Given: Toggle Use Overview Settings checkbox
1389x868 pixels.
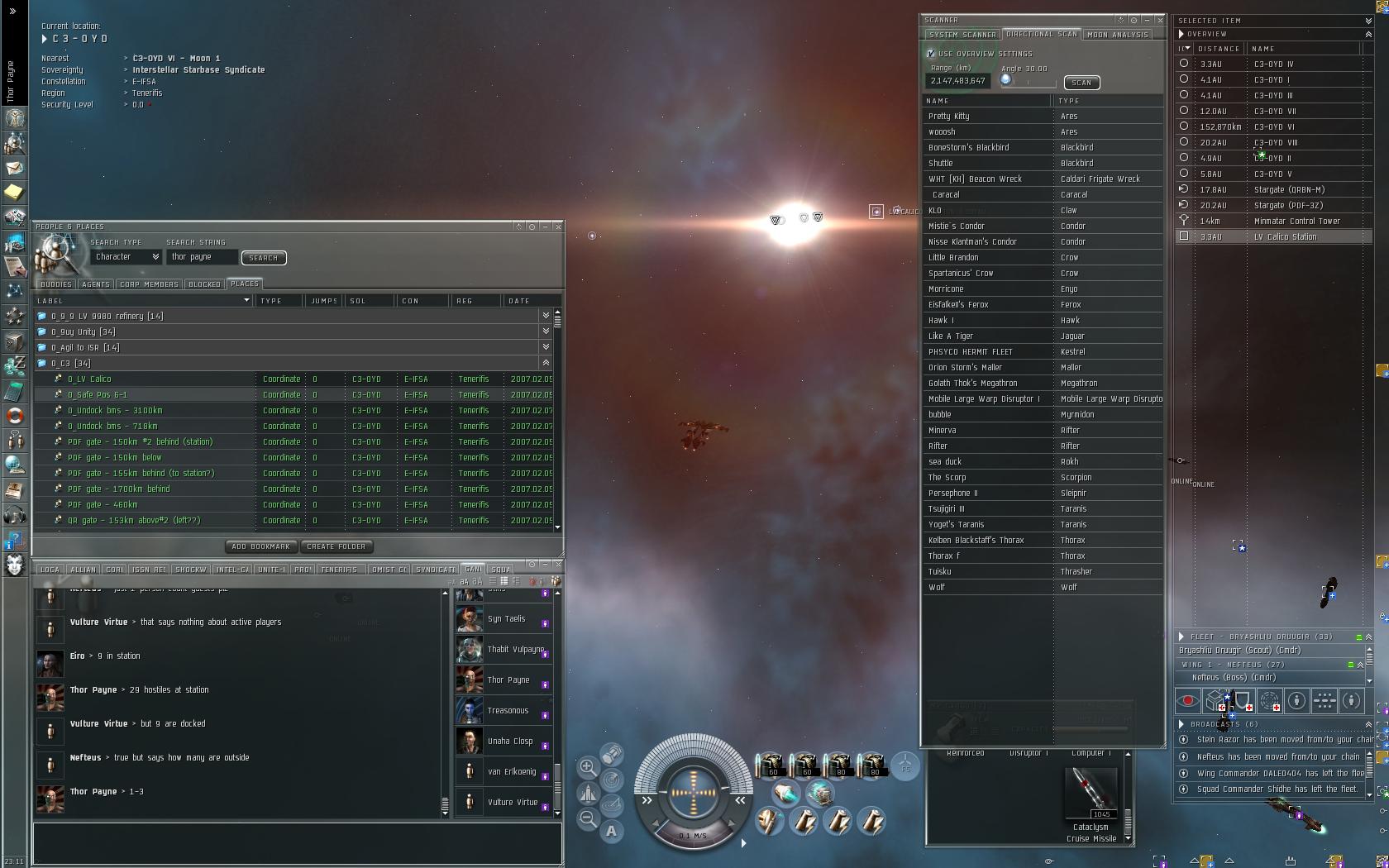Looking at the screenshot, I should point(931,54).
